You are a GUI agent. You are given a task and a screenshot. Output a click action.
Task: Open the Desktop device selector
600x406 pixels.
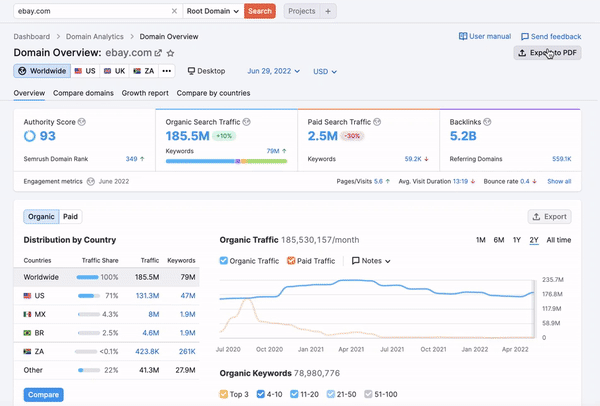(x=206, y=71)
